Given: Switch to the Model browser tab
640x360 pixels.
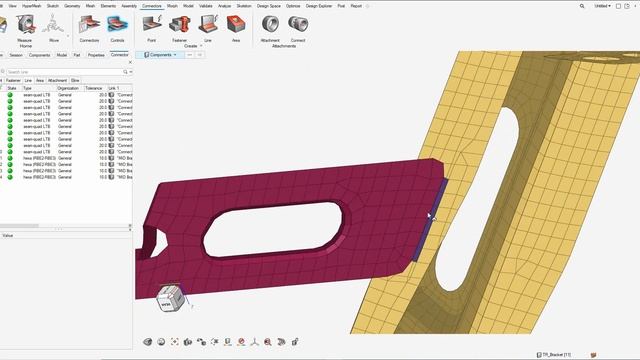Looking at the screenshot, I should click(62, 55).
